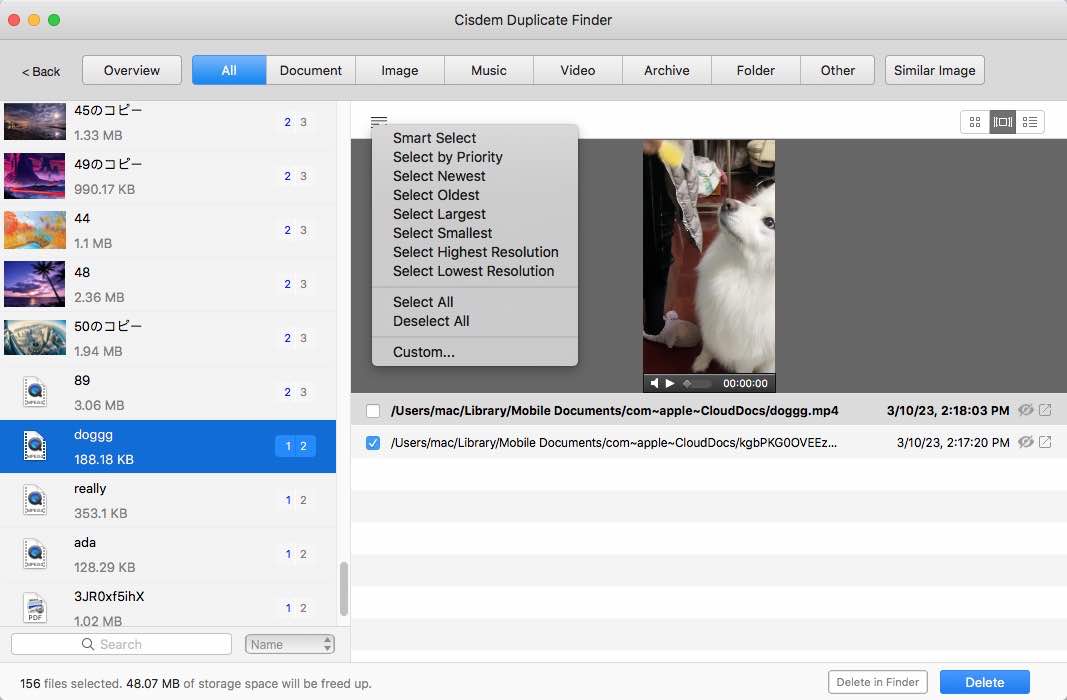The height and width of the screenshot is (700, 1067).
Task: Switch to grid view layout
Action: pyautogui.click(x=975, y=121)
